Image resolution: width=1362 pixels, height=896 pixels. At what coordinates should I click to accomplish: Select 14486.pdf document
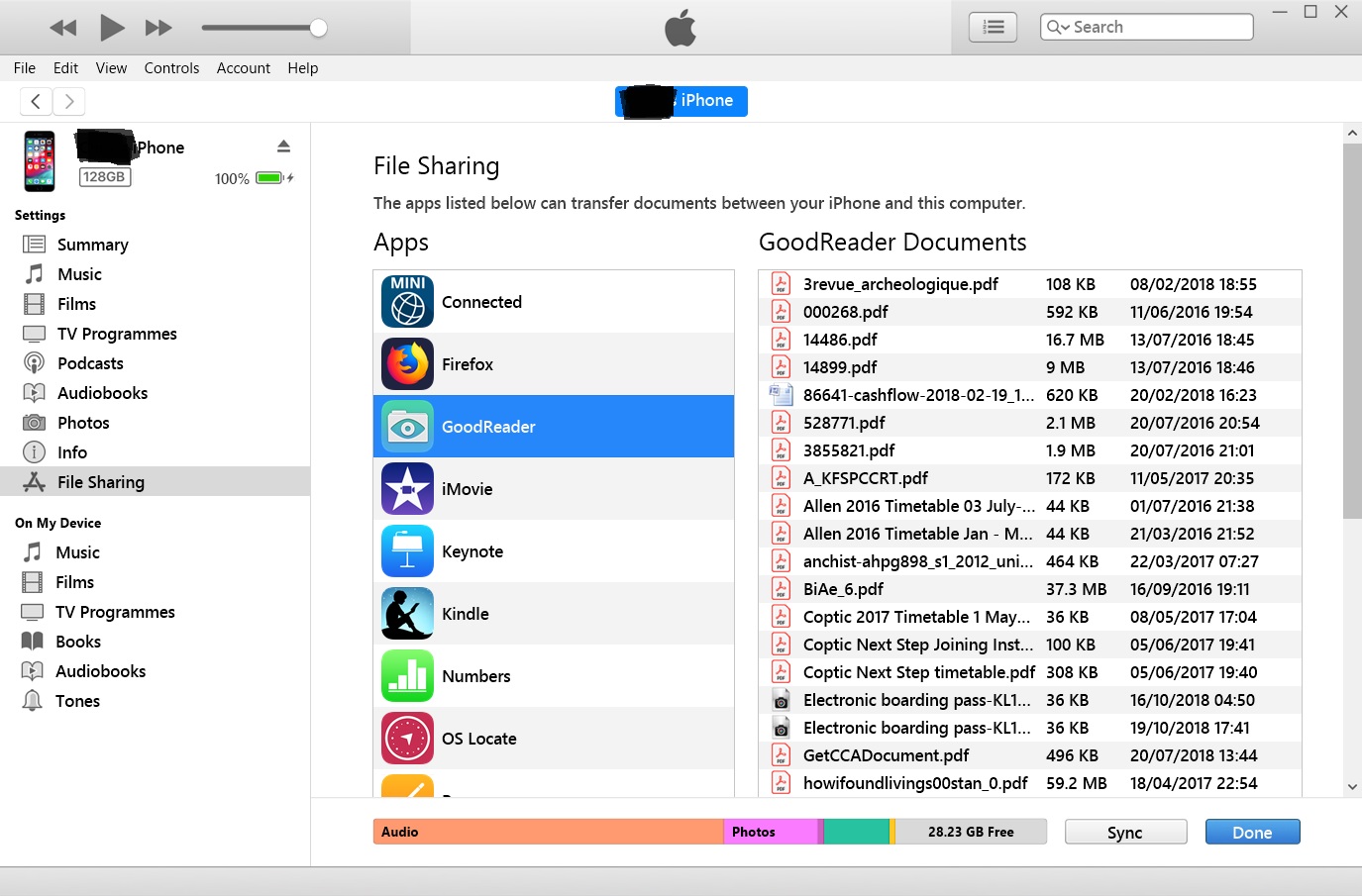1030,340
